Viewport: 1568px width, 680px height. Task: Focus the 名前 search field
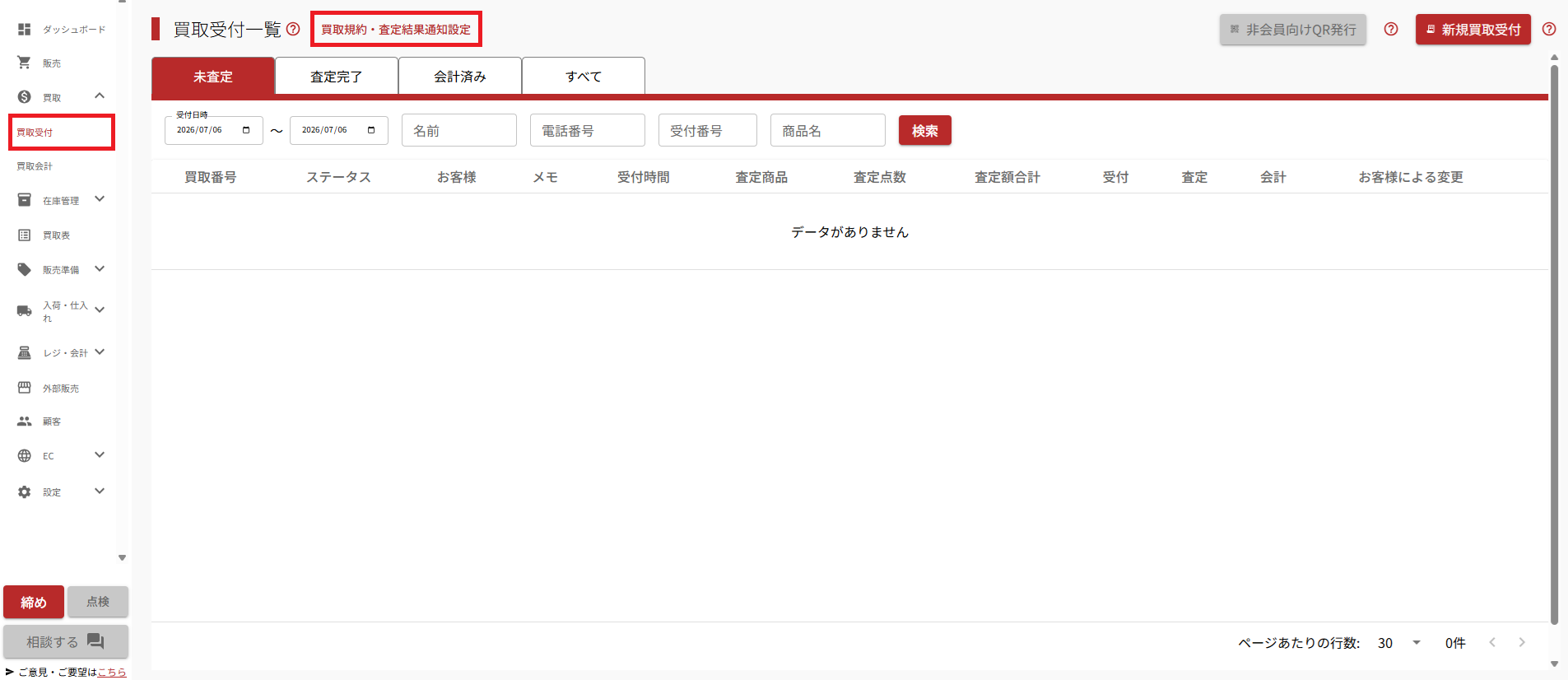coord(459,130)
